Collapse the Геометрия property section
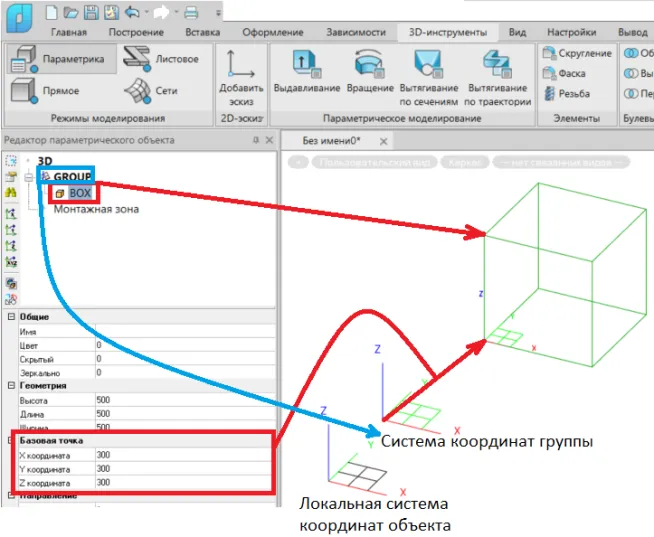Viewport: 654px width, 537px height. (x=11, y=385)
